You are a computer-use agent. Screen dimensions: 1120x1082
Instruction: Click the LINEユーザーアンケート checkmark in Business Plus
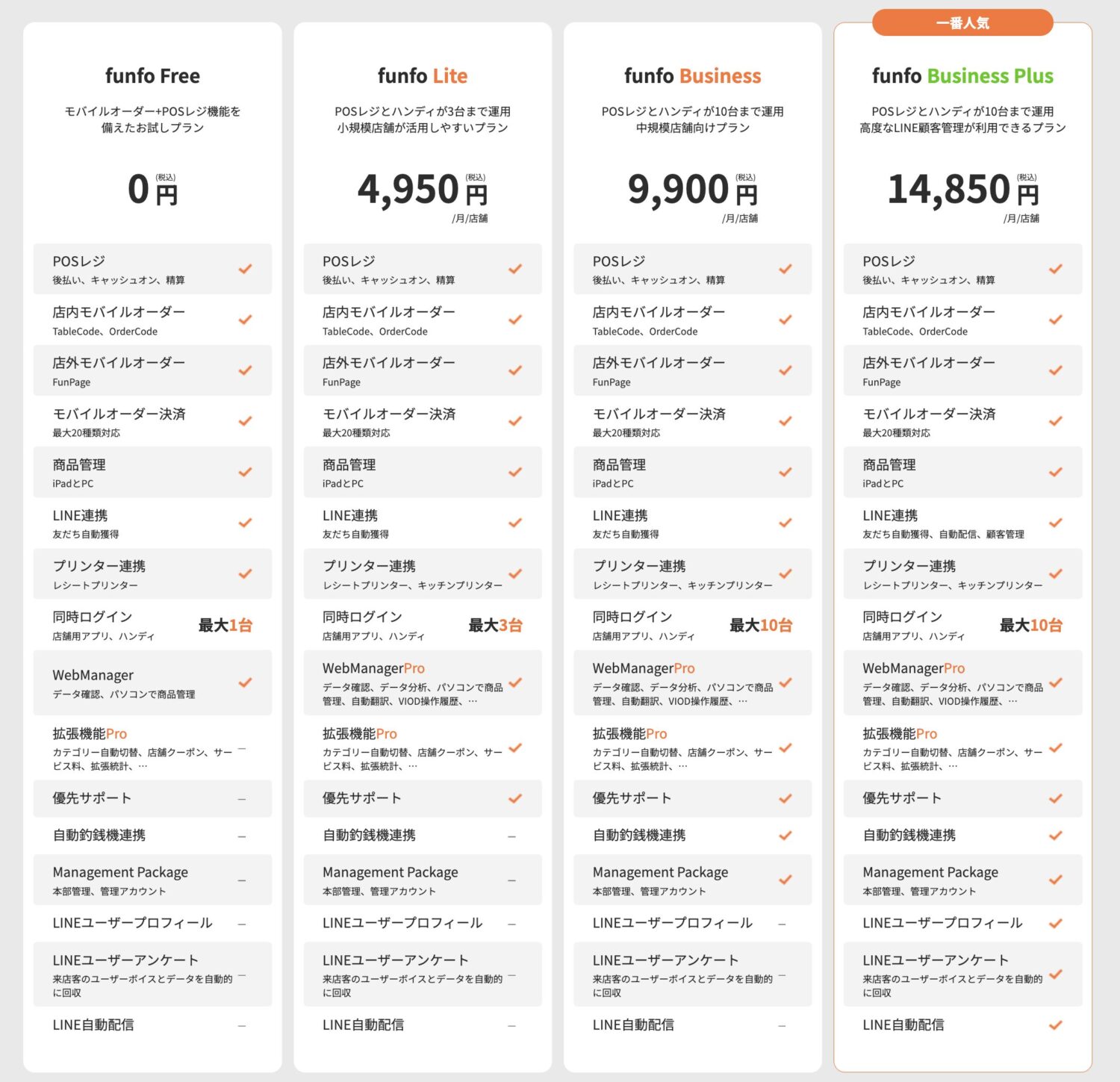1055,974
